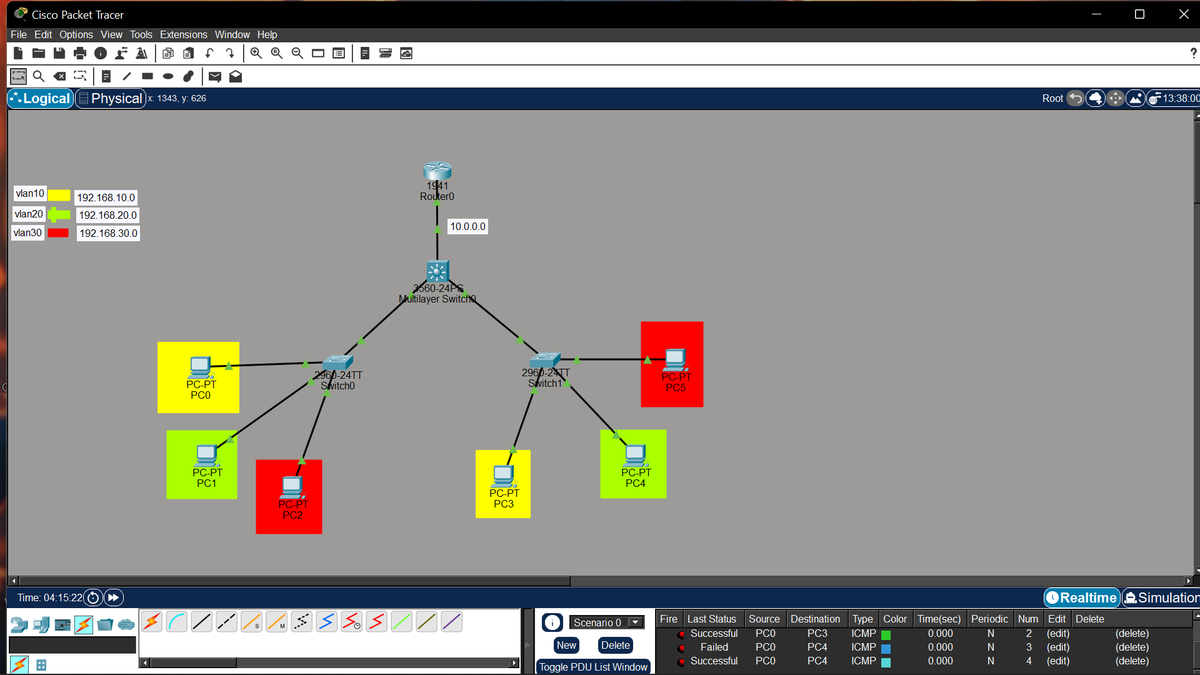Click the red vlan30 legend swatch

pos(58,233)
